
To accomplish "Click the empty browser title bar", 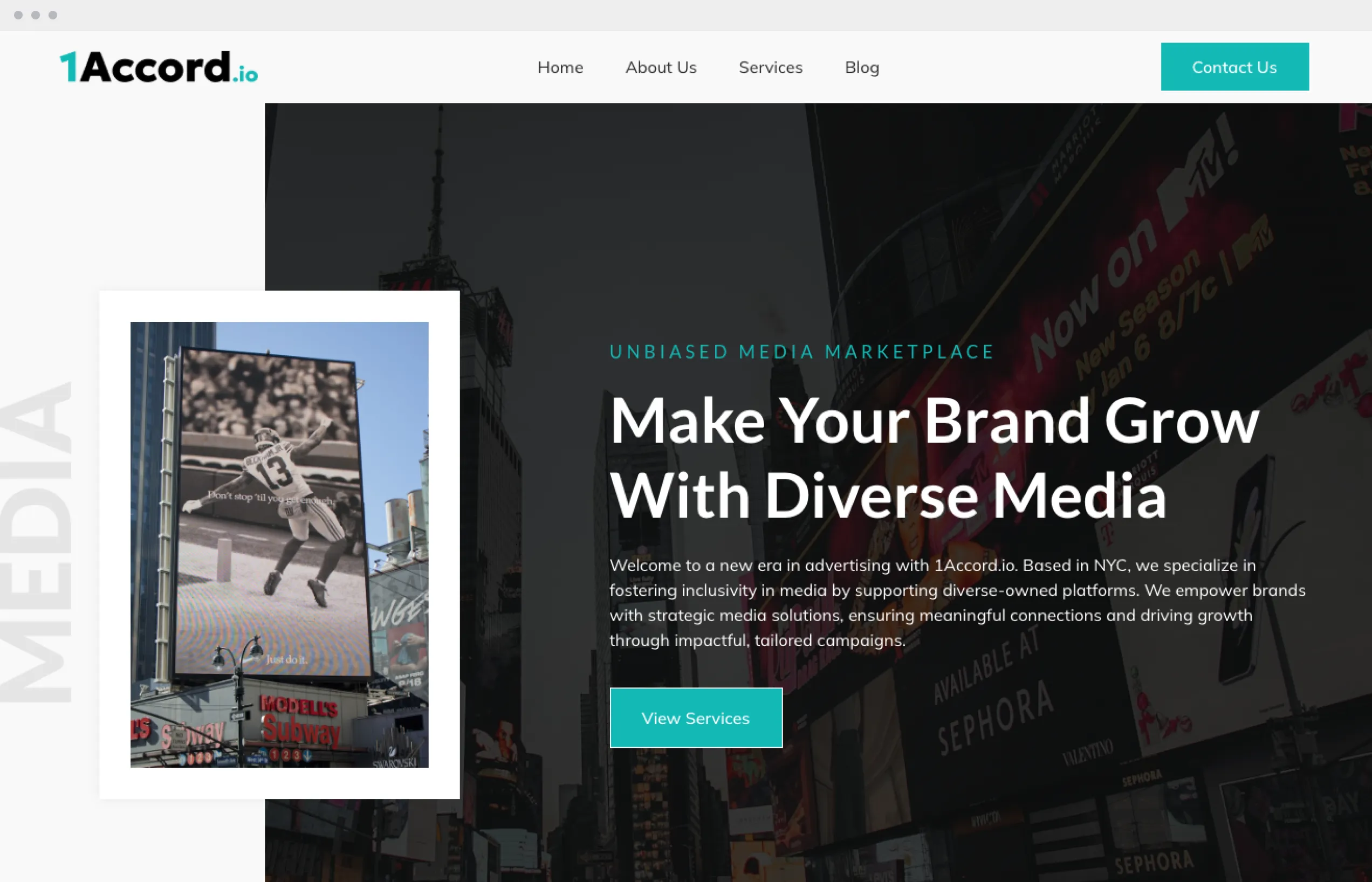I will click(x=688, y=15).
